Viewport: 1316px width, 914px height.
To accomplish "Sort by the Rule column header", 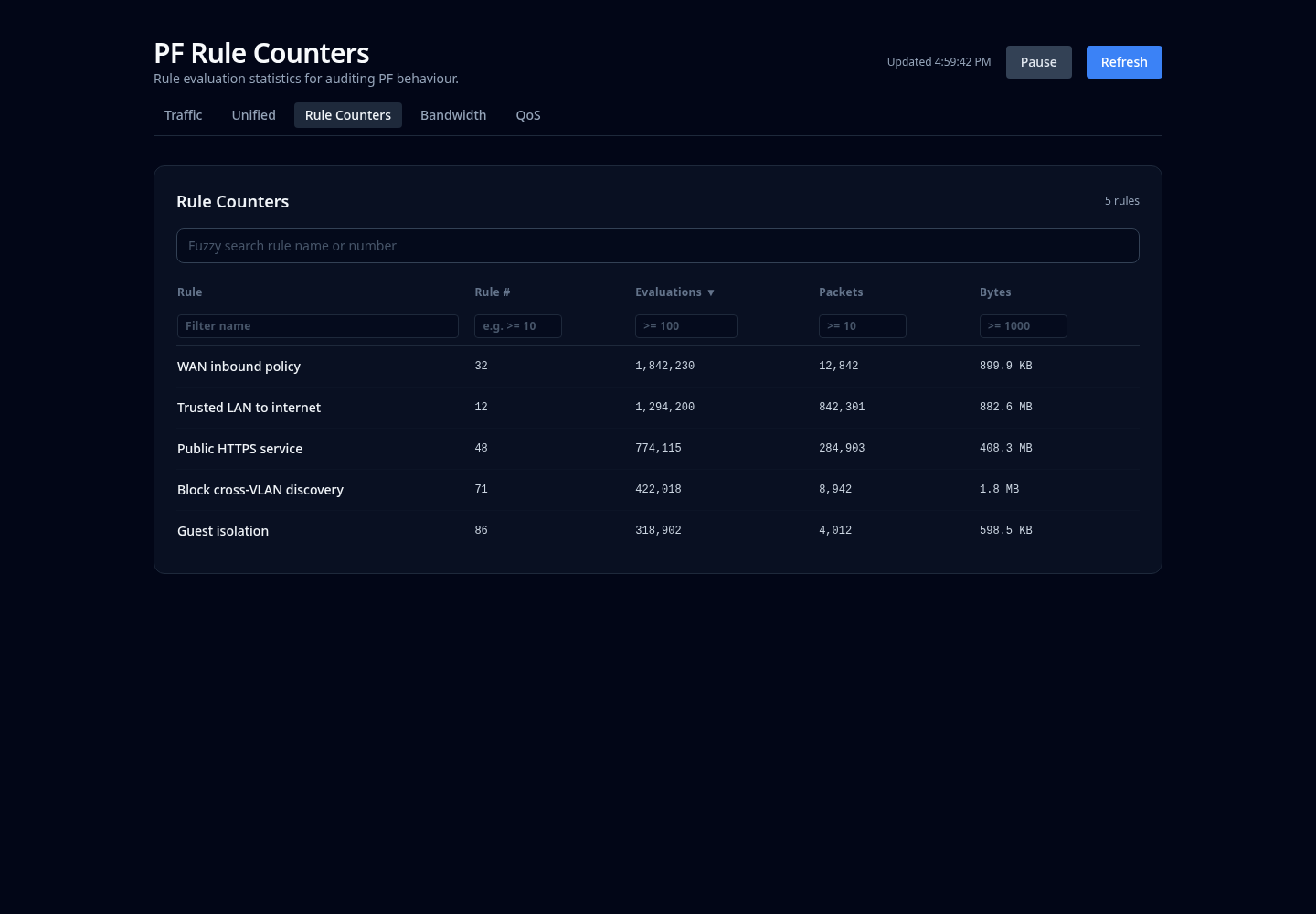I will click(x=190, y=292).
